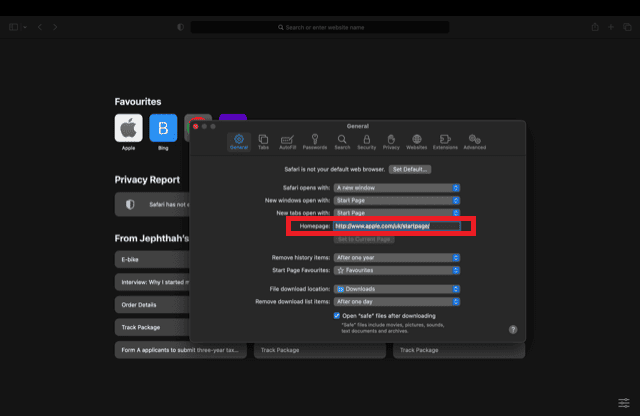Switch to the Passwords key icon
The height and width of the screenshot is (416, 640).
[x=315, y=142]
